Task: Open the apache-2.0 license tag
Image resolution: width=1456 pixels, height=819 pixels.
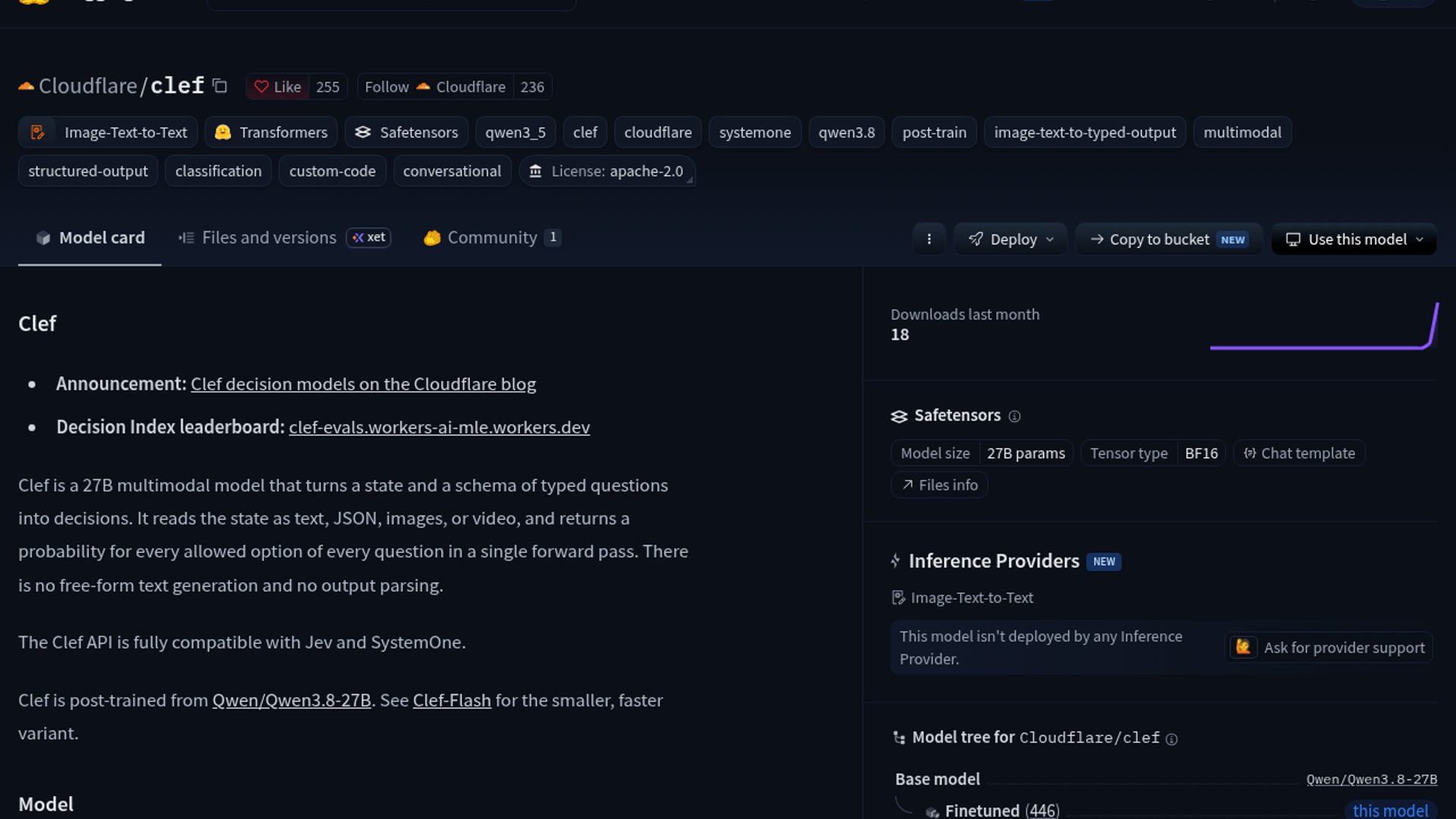Action: coord(607,171)
